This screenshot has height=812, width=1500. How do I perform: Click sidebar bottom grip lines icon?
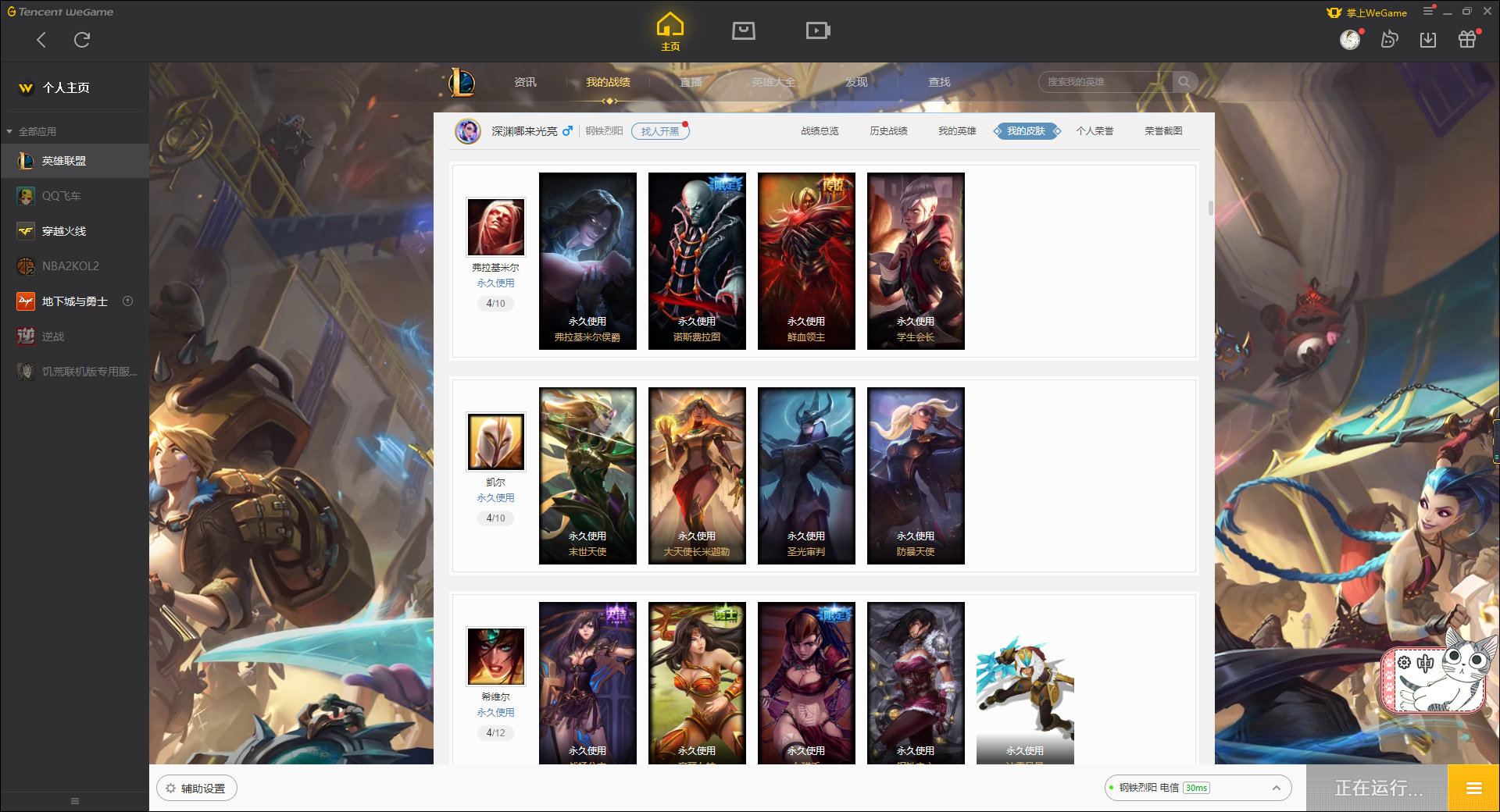point(75,801)
